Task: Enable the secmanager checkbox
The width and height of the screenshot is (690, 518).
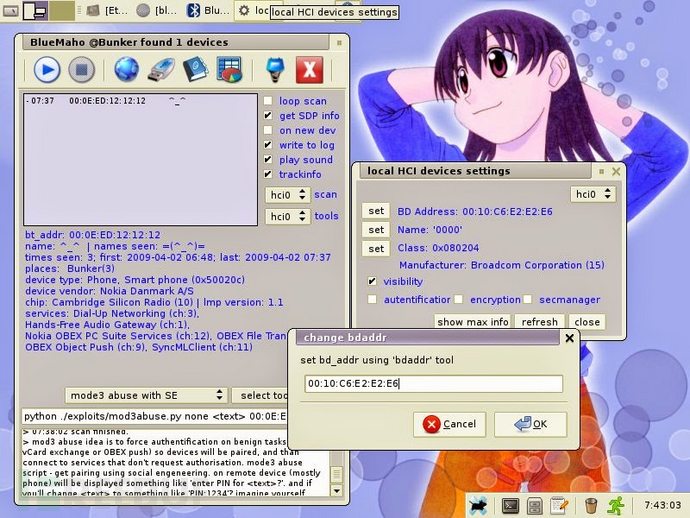Action: point(528,299)
